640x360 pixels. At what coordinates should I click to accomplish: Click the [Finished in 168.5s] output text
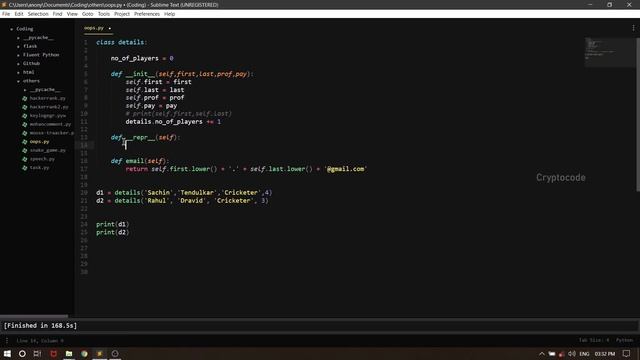[40, 326]
